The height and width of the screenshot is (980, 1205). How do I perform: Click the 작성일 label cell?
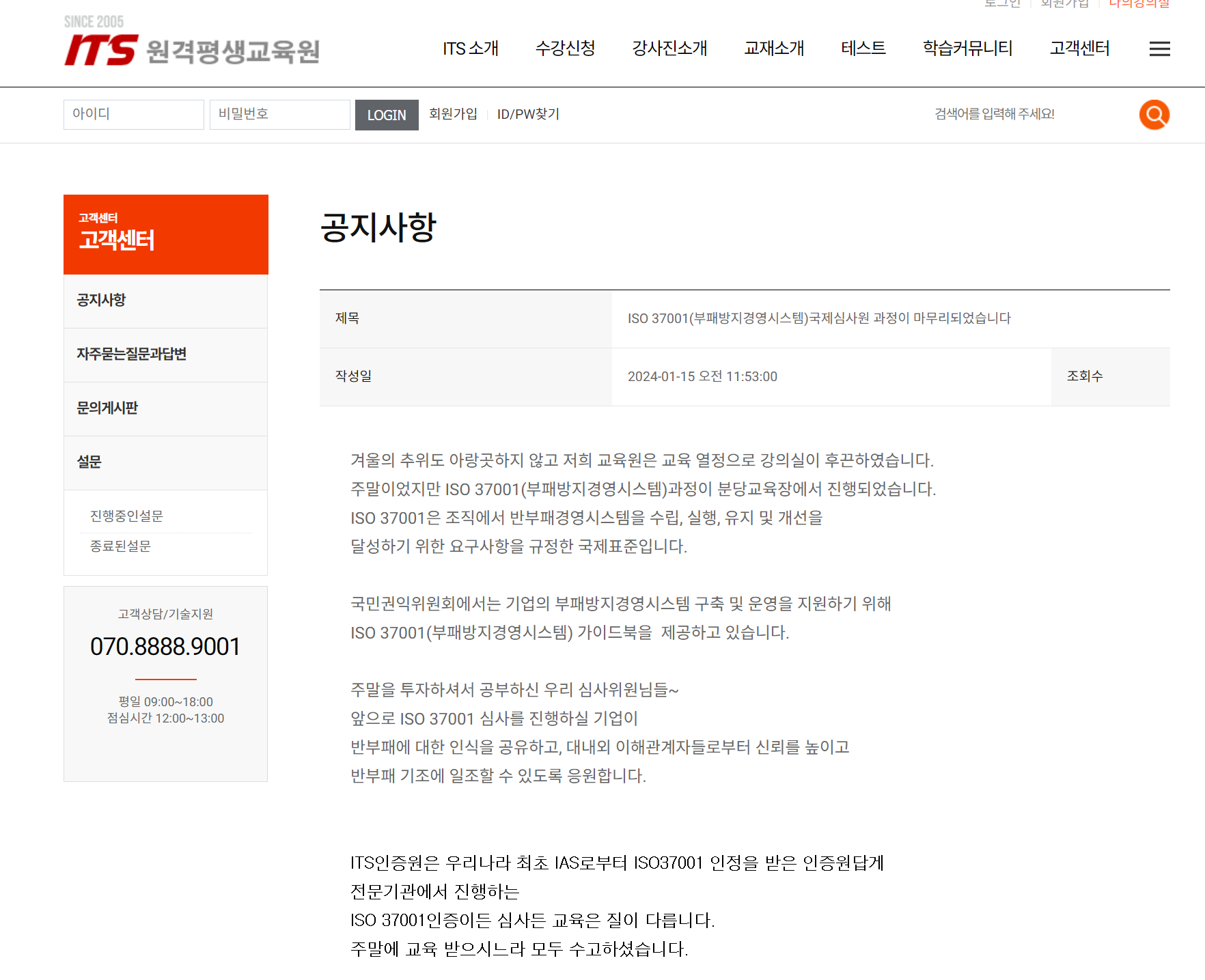tap(466, 377)
